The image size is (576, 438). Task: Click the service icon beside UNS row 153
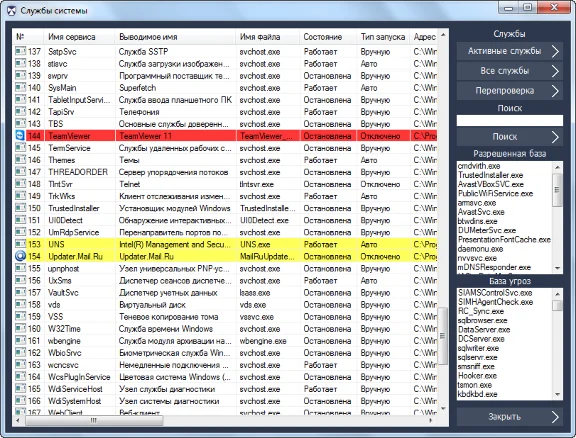tap(20, 244)
